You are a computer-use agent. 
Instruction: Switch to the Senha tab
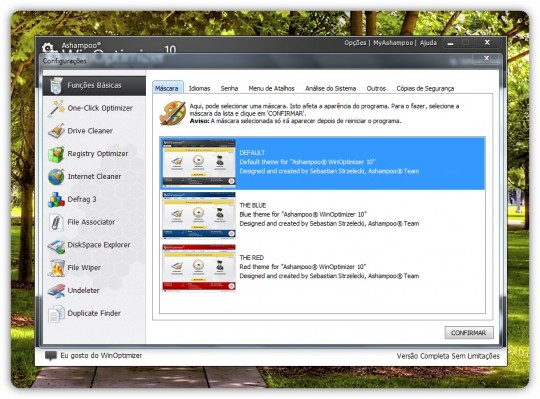[x=229, y=88]
